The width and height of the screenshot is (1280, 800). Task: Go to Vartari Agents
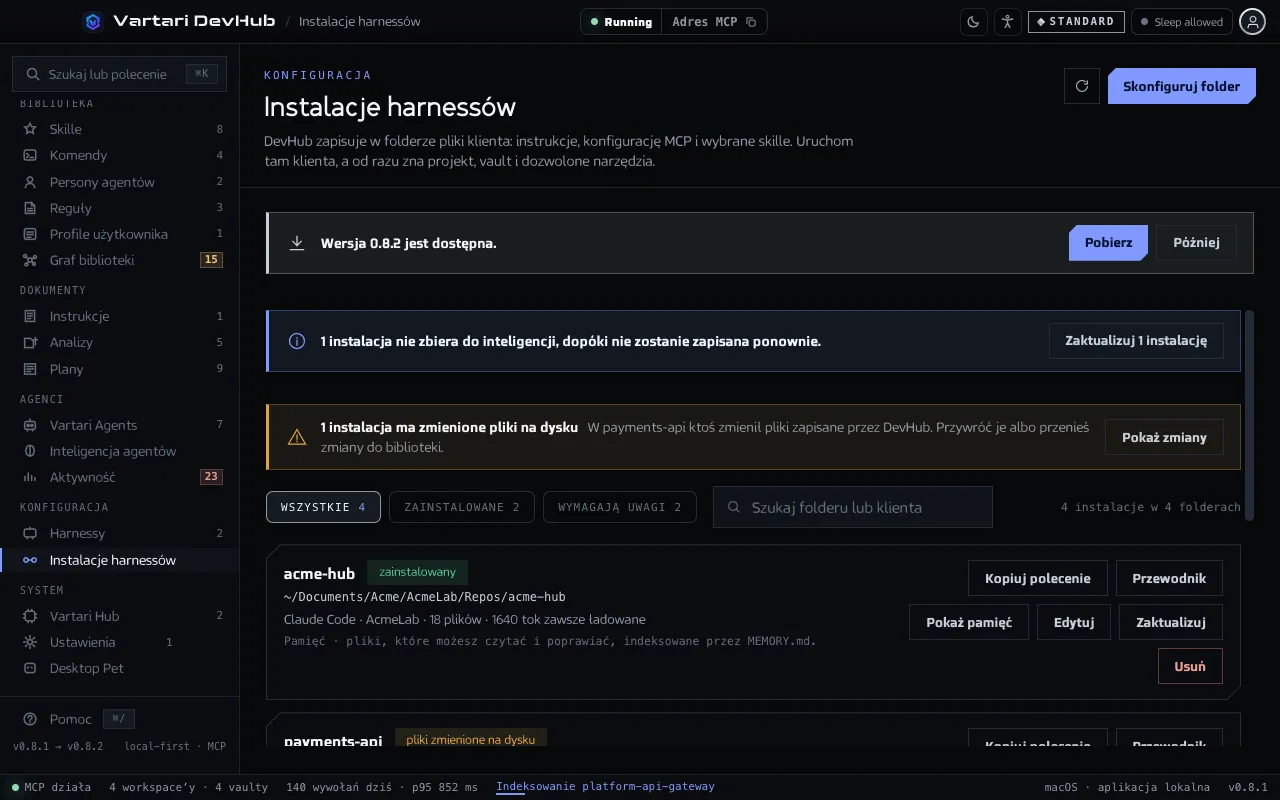click(120, 425)
